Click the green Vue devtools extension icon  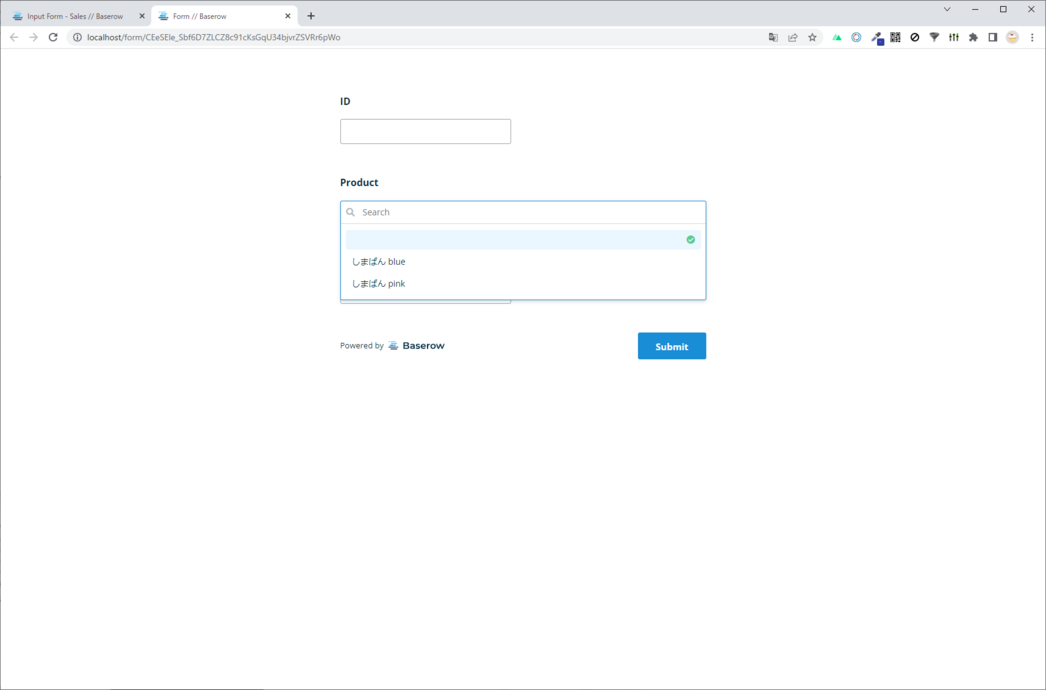pos(837,38)
